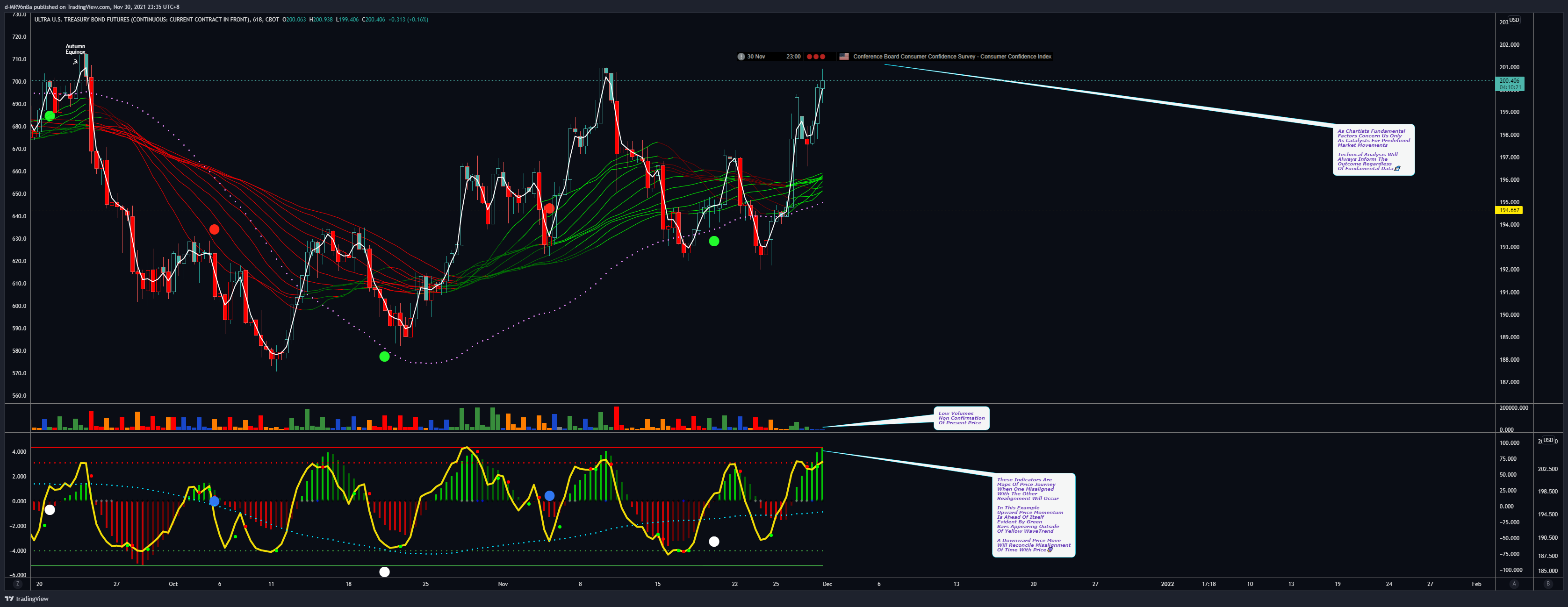Screen dimensions: 1568x607
Task: Click the '17:18' time marker on the time axis
Action: pyautogui.click(x=1209, y=584)
